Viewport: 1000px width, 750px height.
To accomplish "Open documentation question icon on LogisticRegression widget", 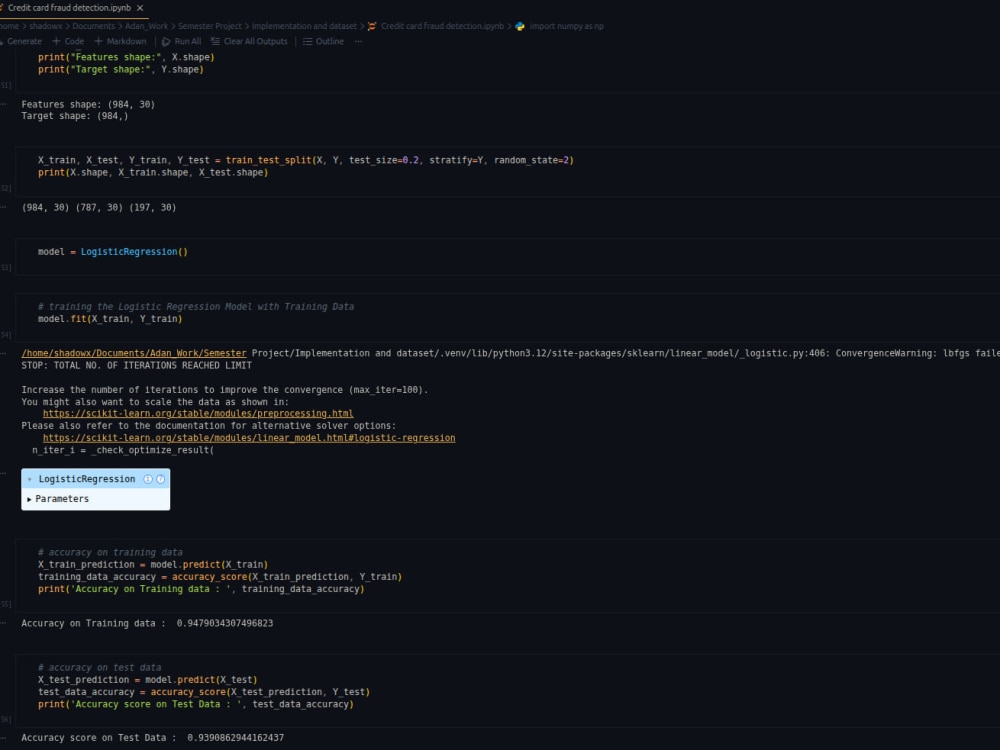I will (161, 479).
